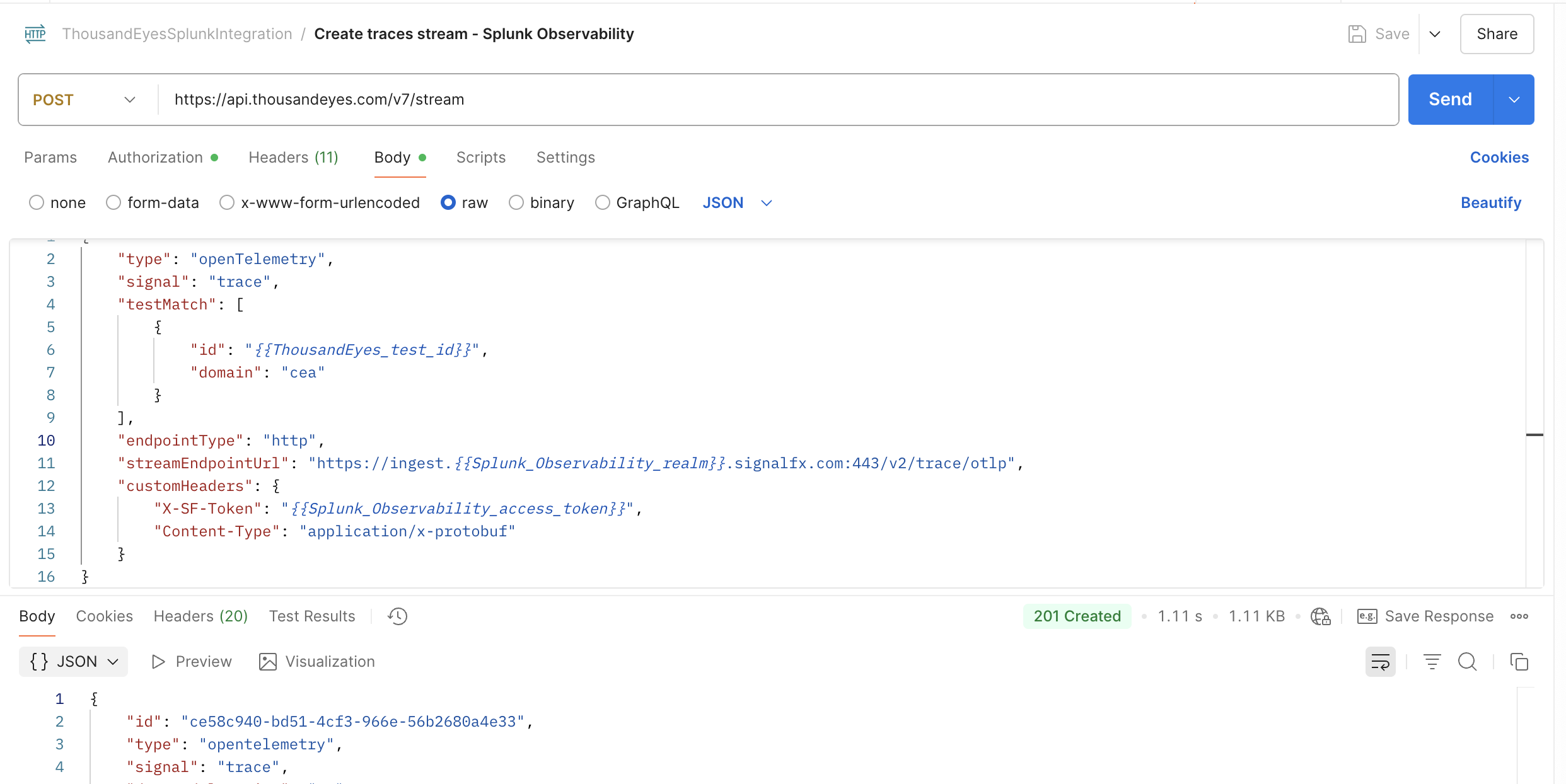The width and height of the screenshot is (1566, 784).
Task: Click the 1.11 s response time
Action: [x=1180, y=616]
